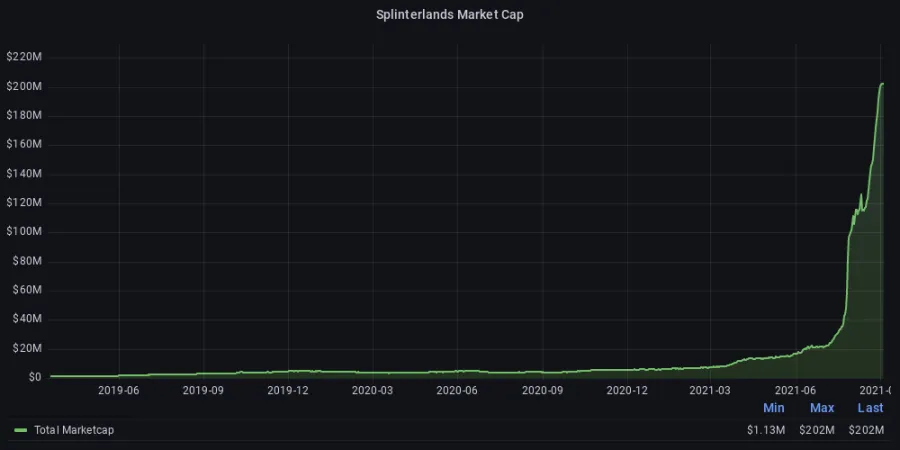
Task: Click the $20M y-axis label
Action: pos(27,348)
